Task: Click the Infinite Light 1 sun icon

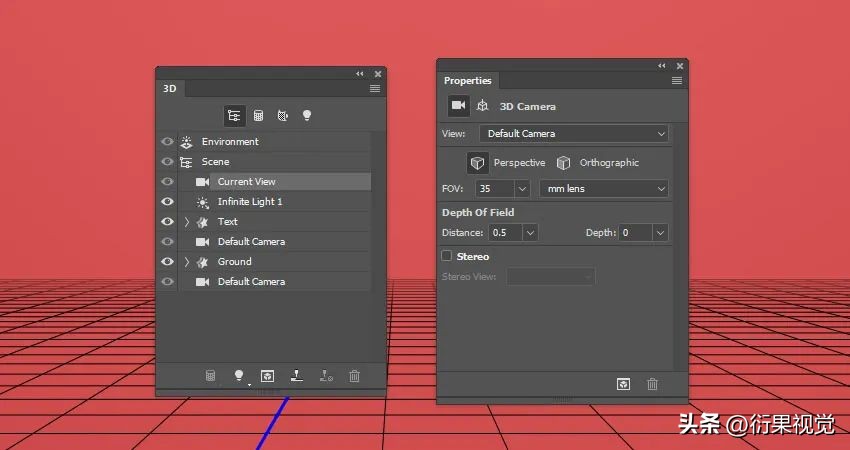Action: [202, 202]
